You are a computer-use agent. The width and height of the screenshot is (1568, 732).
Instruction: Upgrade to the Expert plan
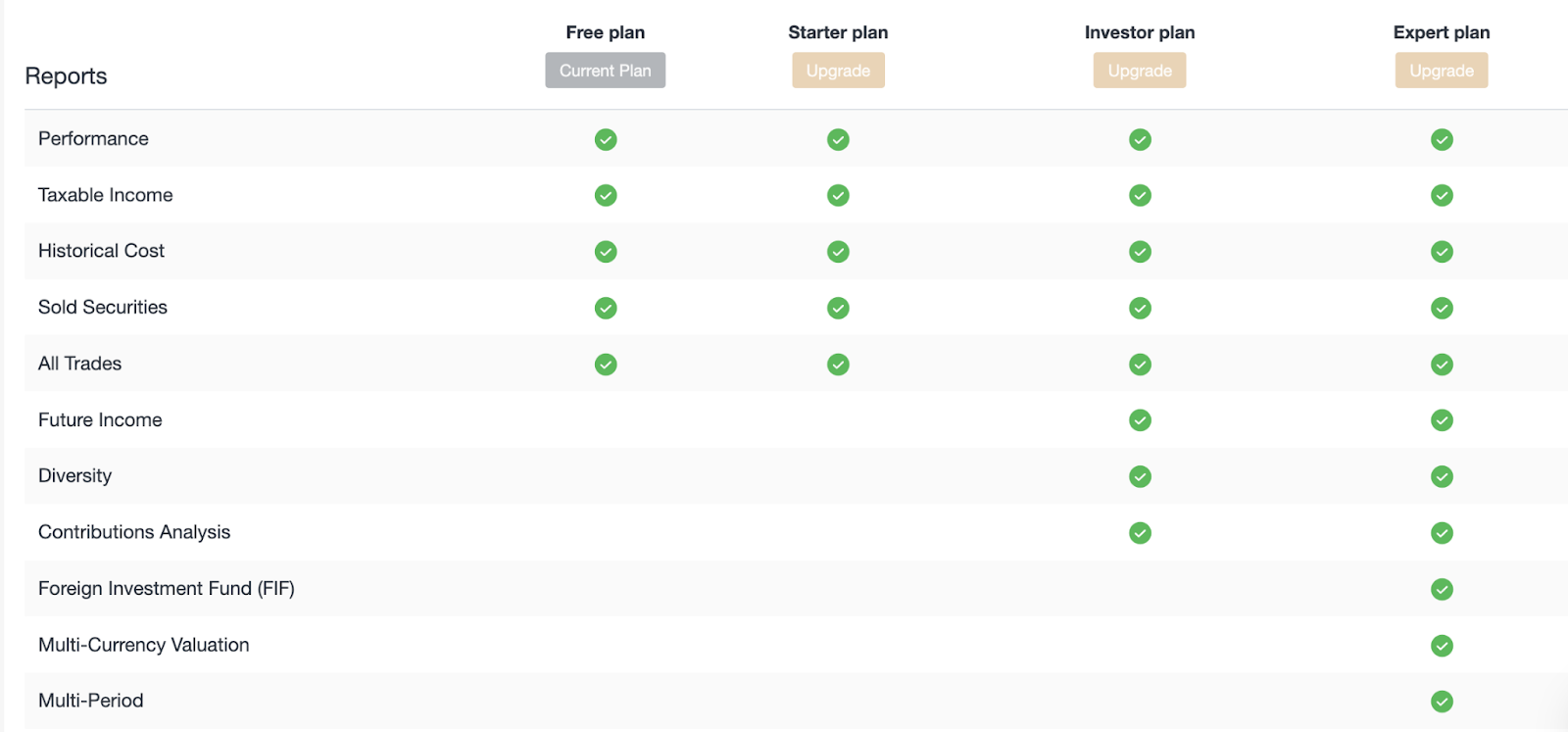[x=1442, y=71]
